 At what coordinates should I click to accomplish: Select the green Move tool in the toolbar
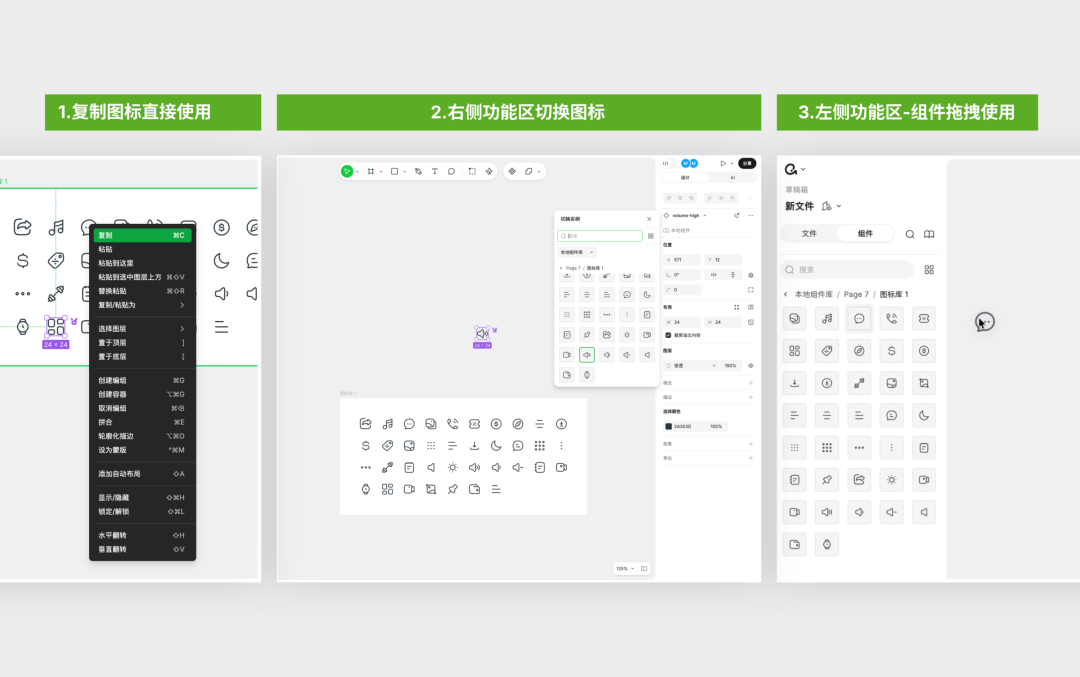tap(347, 171)
